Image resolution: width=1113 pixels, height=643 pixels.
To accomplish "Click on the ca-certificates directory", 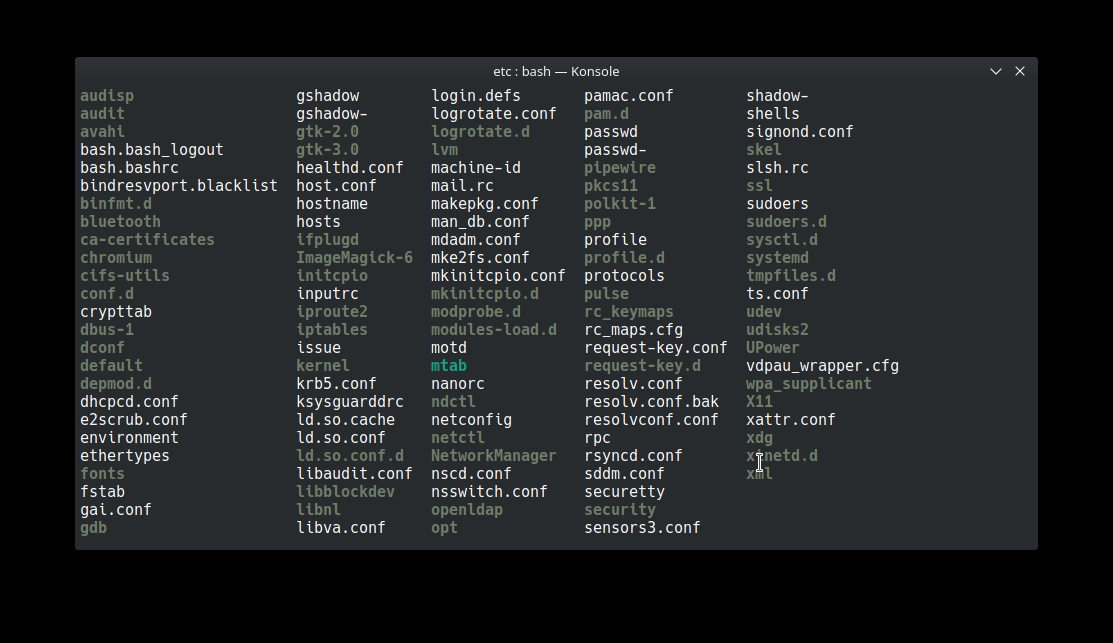I will 147,239.
